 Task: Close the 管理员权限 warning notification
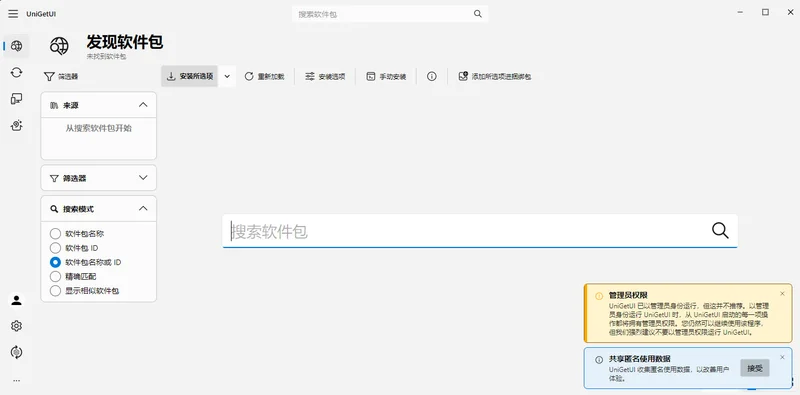pyautogui.click(x=783, y=293)
